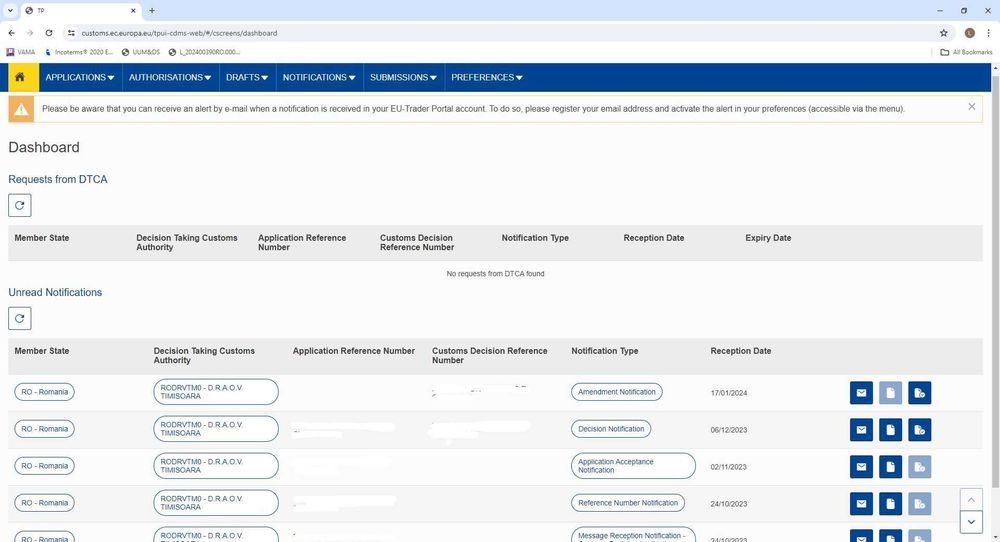Open the DRAFTS menu
The image size is (1000, 542).
247,77
